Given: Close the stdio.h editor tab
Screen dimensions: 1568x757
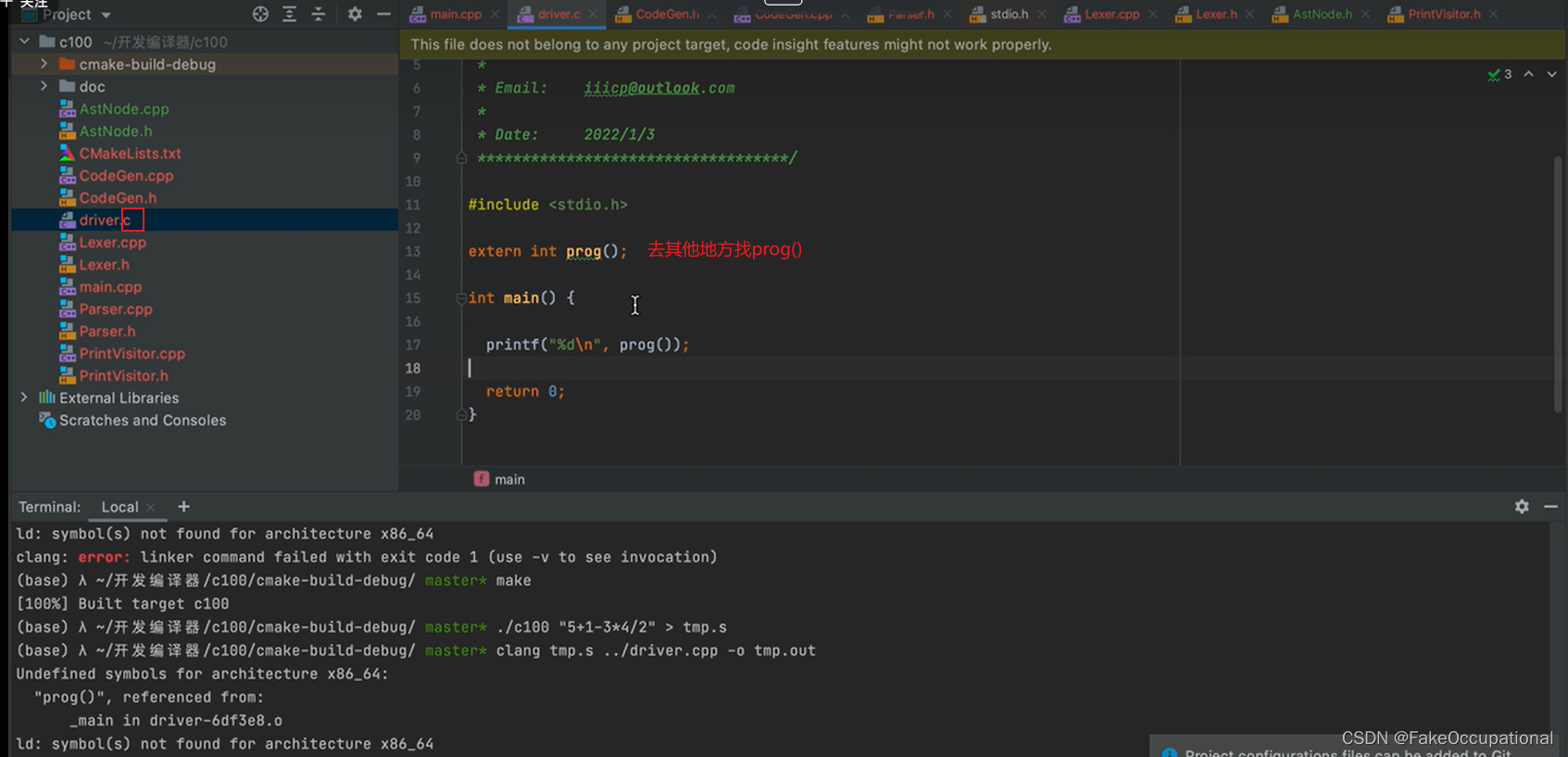Looking at the screenshot, I should [1042, 14].
